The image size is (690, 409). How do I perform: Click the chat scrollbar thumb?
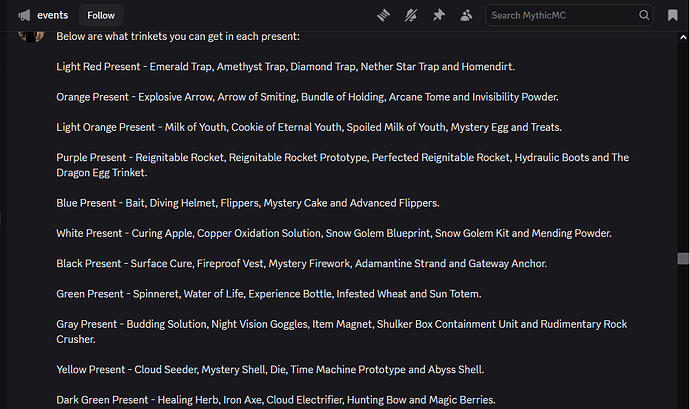pyautogui.click(x=683, y=258)
